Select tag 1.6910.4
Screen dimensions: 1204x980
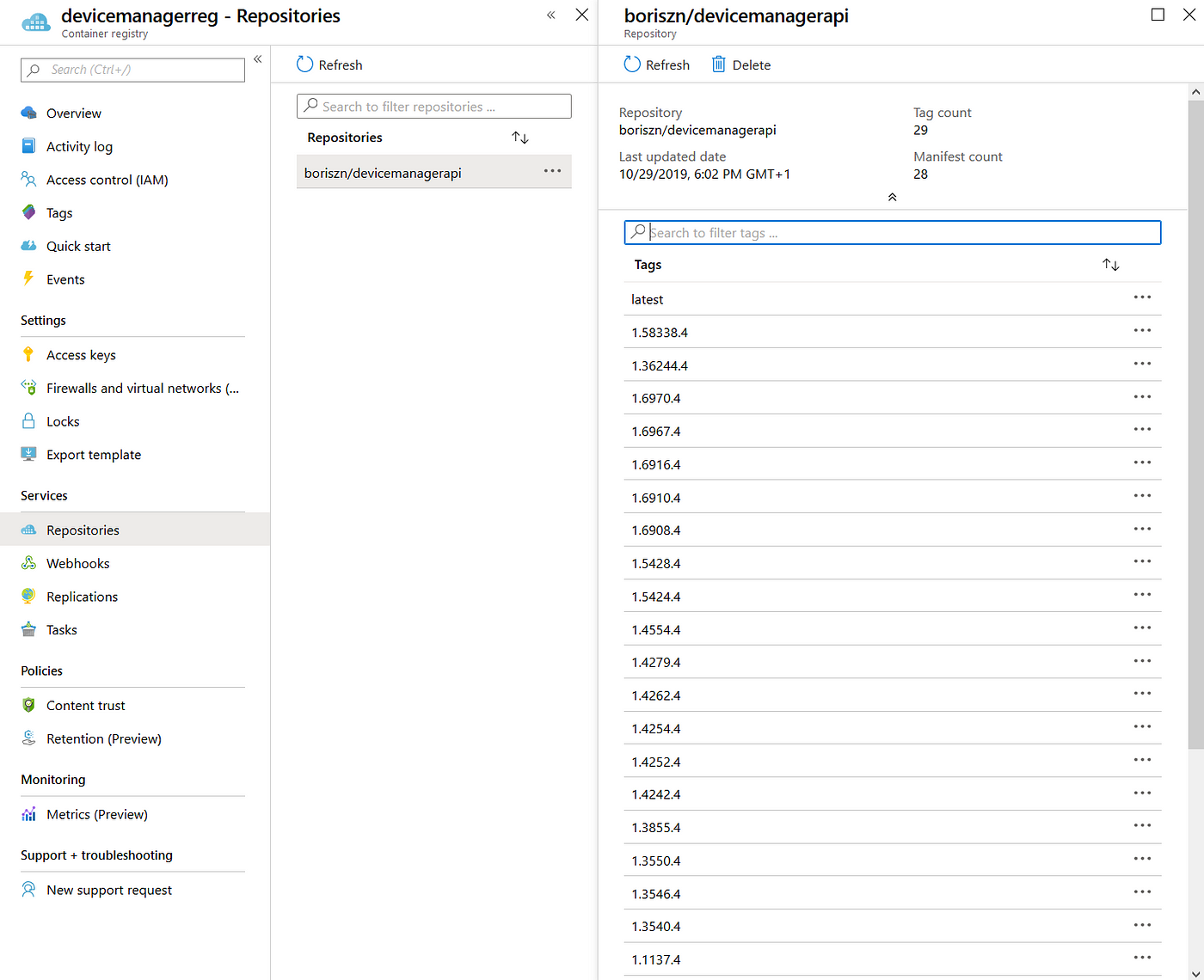[893, 497]
